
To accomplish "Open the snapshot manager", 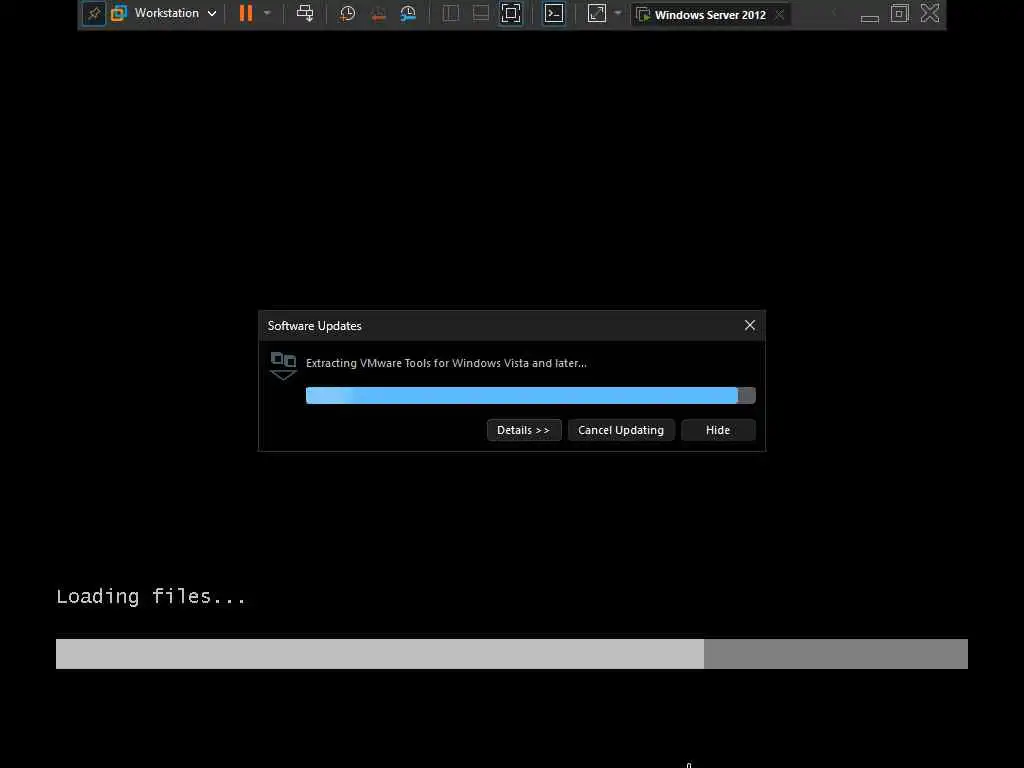I will 408,13.
